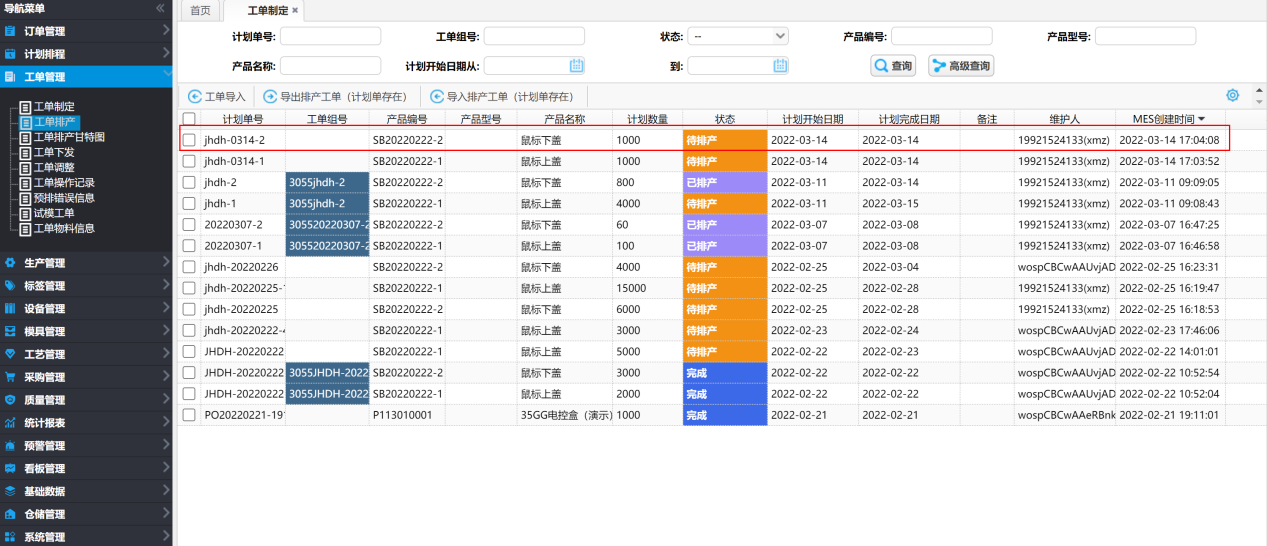Click 完成 status cell of PO20220221 row

point(725,415)
